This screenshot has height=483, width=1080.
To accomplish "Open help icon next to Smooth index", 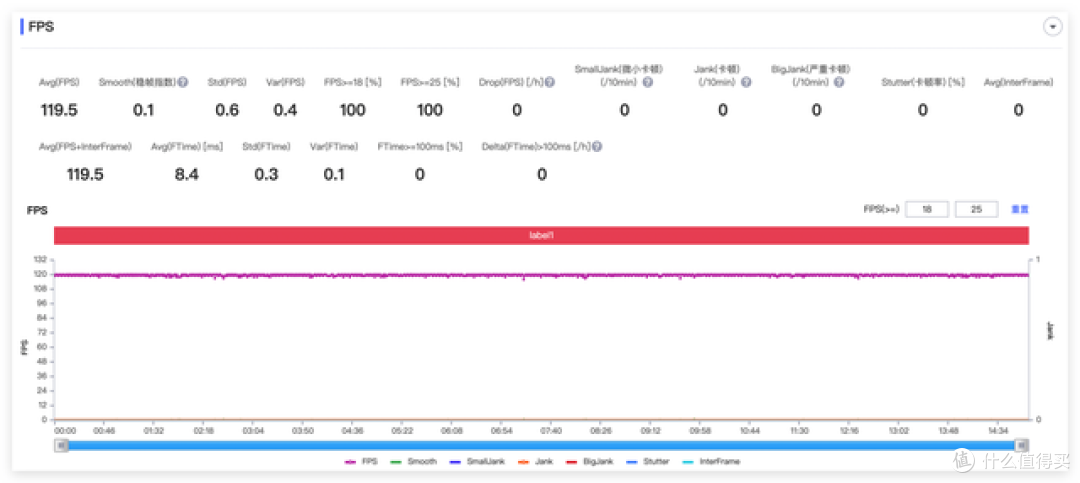I will tap(183, 82).
